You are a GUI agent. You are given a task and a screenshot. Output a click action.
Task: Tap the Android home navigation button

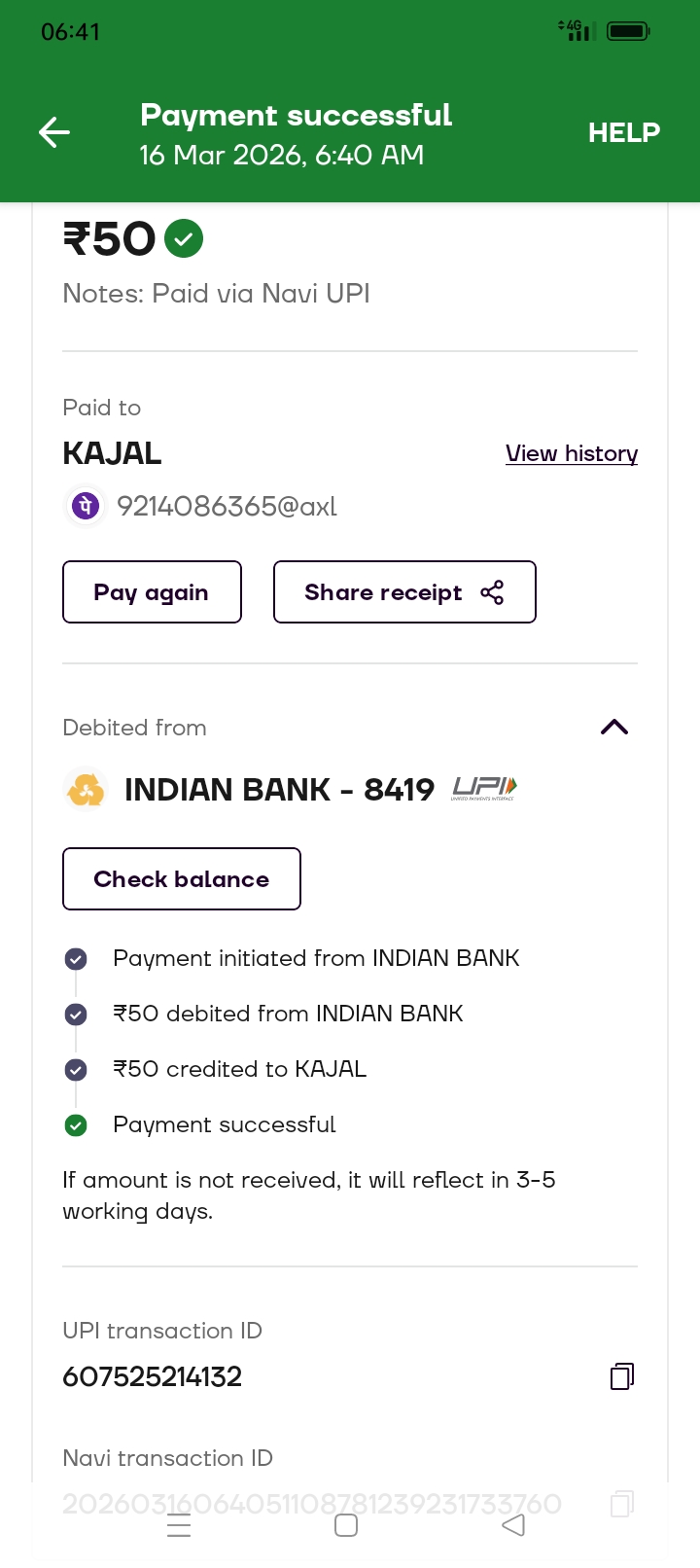coord(346,1525)
